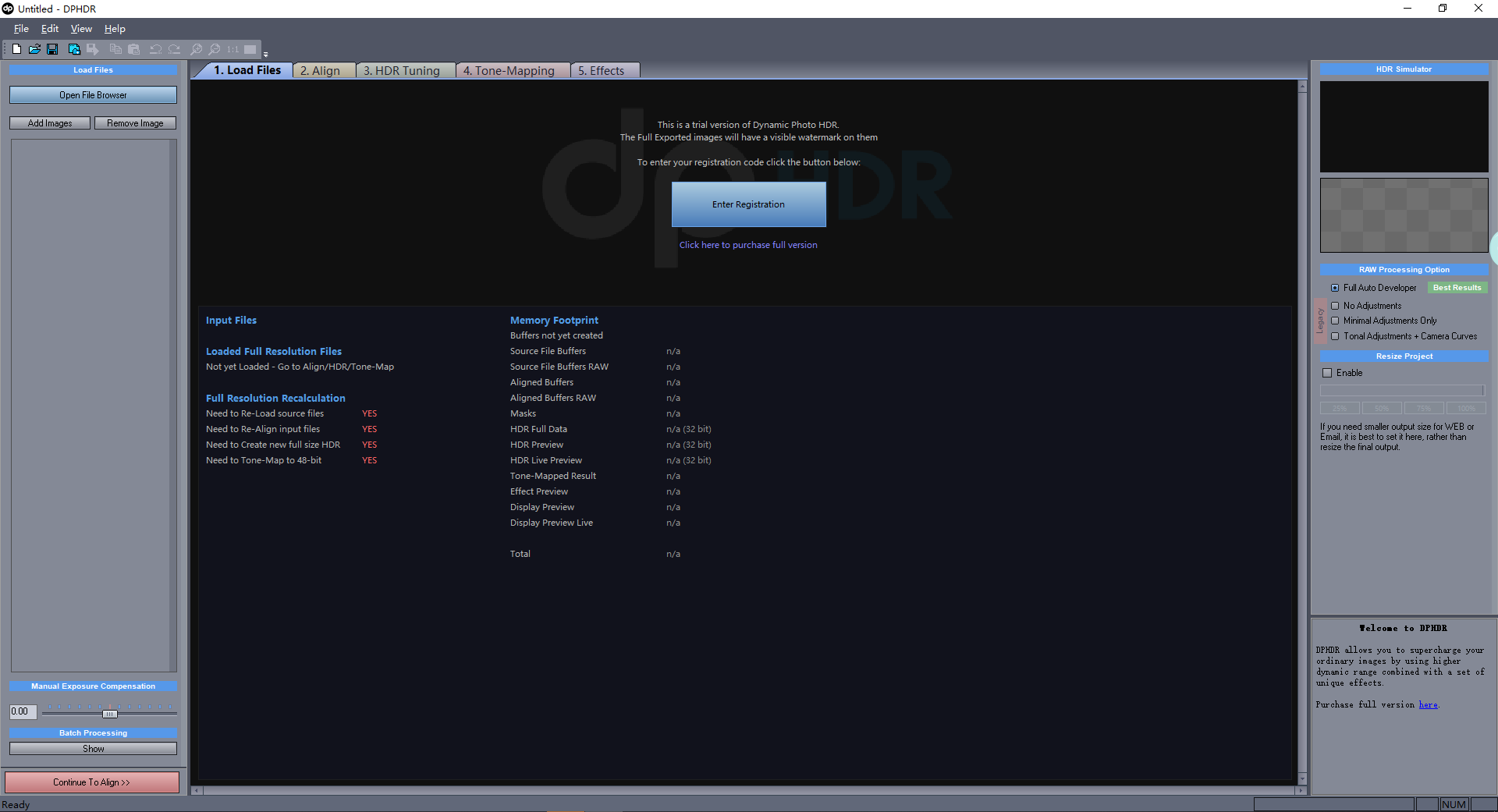Click the Add Images button
This screenshot has height=812, width=1498.
pyautogui.click(x=50, y=123)
